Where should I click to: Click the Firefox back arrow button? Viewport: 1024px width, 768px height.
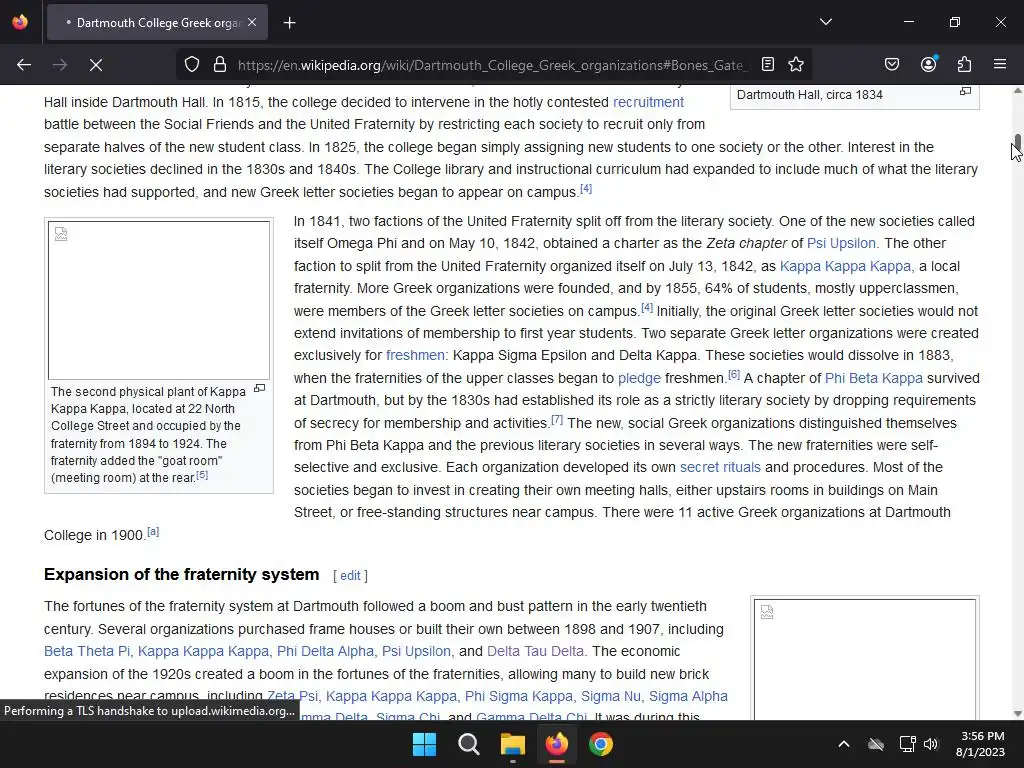point(24,65)
